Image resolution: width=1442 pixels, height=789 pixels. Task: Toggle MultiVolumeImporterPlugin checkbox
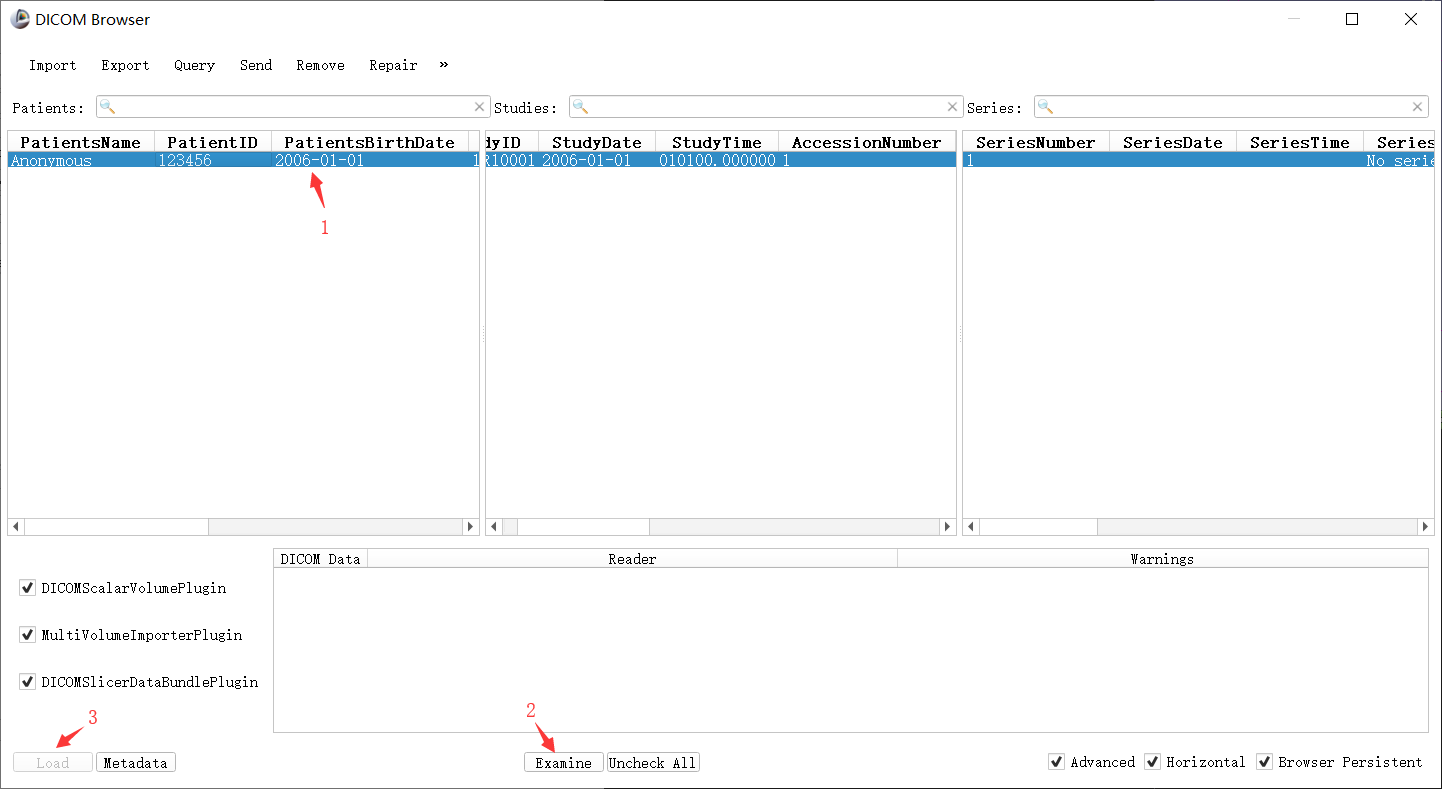click(28, 635)
